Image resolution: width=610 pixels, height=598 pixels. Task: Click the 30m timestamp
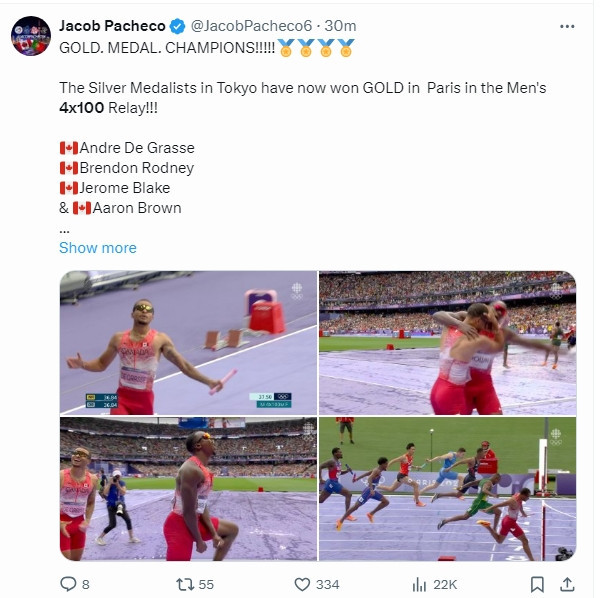(x=340, y=26)
